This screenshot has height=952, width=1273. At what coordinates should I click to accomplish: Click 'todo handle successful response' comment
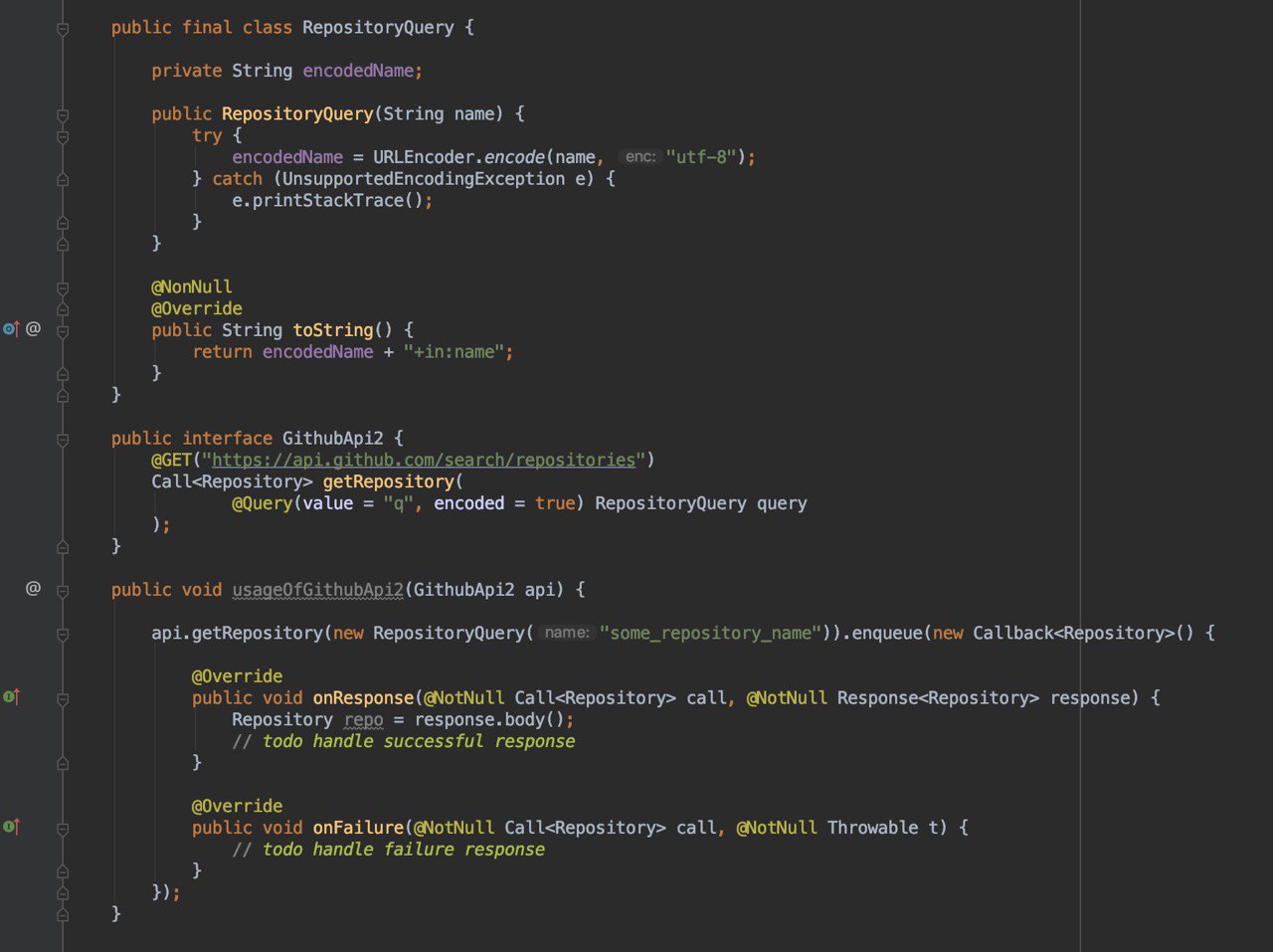click(x=419, y=741)
